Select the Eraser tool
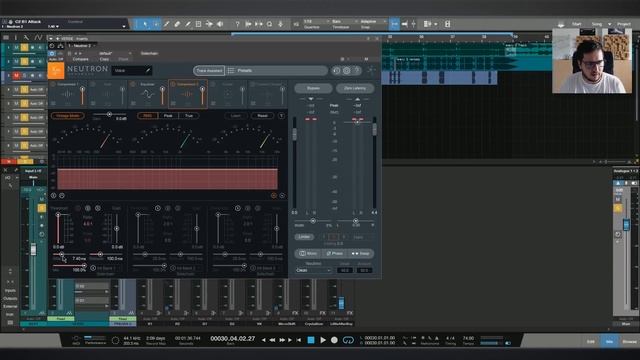Viewport: 640px width, 360px height. click(x=177, y=24)
